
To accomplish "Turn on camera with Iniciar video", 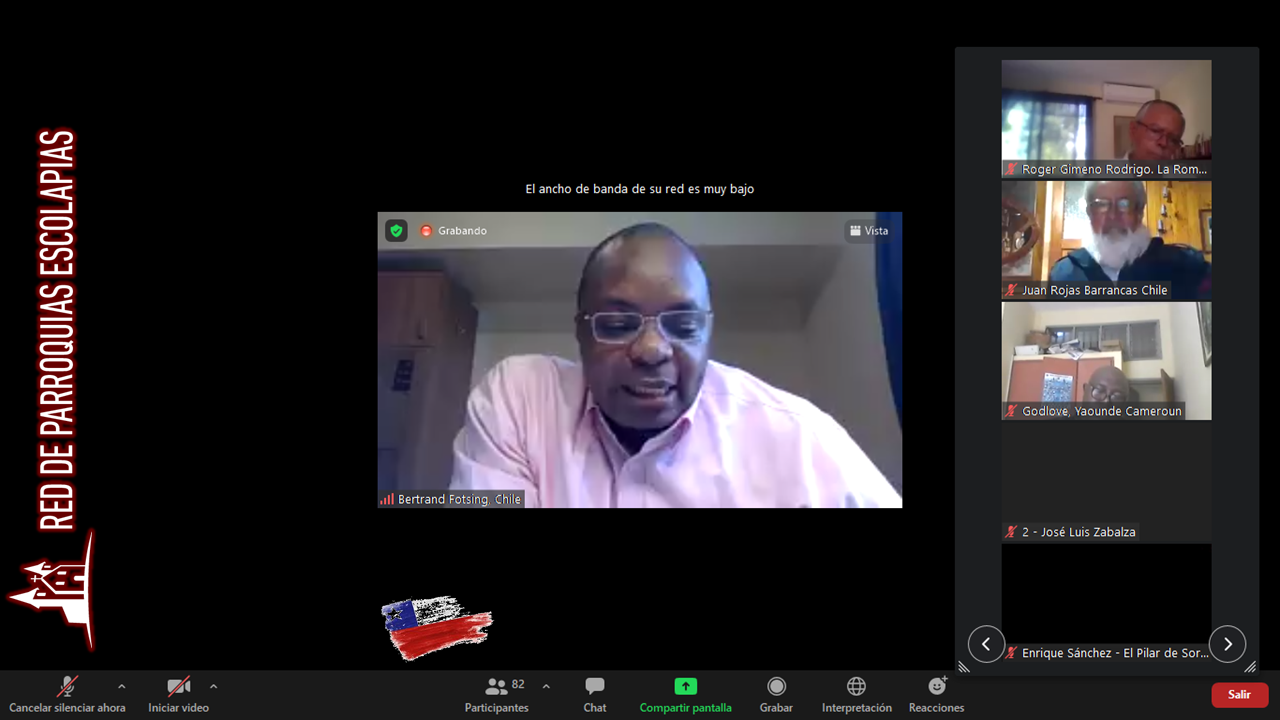I will tap(178, 694).
